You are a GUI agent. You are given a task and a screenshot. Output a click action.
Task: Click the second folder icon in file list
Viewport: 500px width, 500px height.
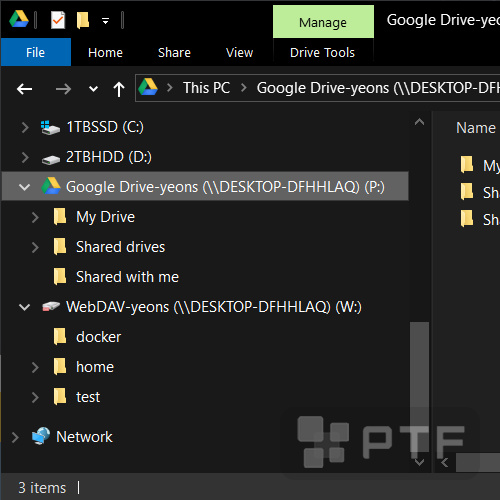[x=467, y=192]
